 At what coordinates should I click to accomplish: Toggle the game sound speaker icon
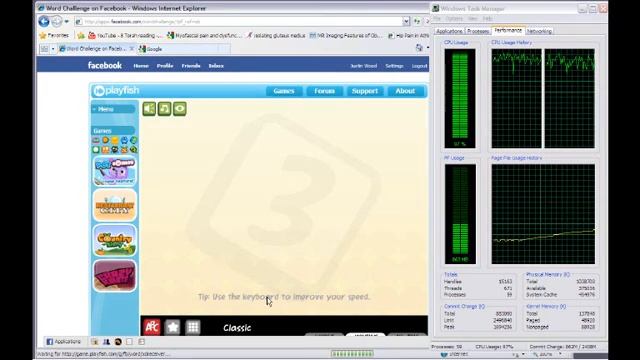149,109
